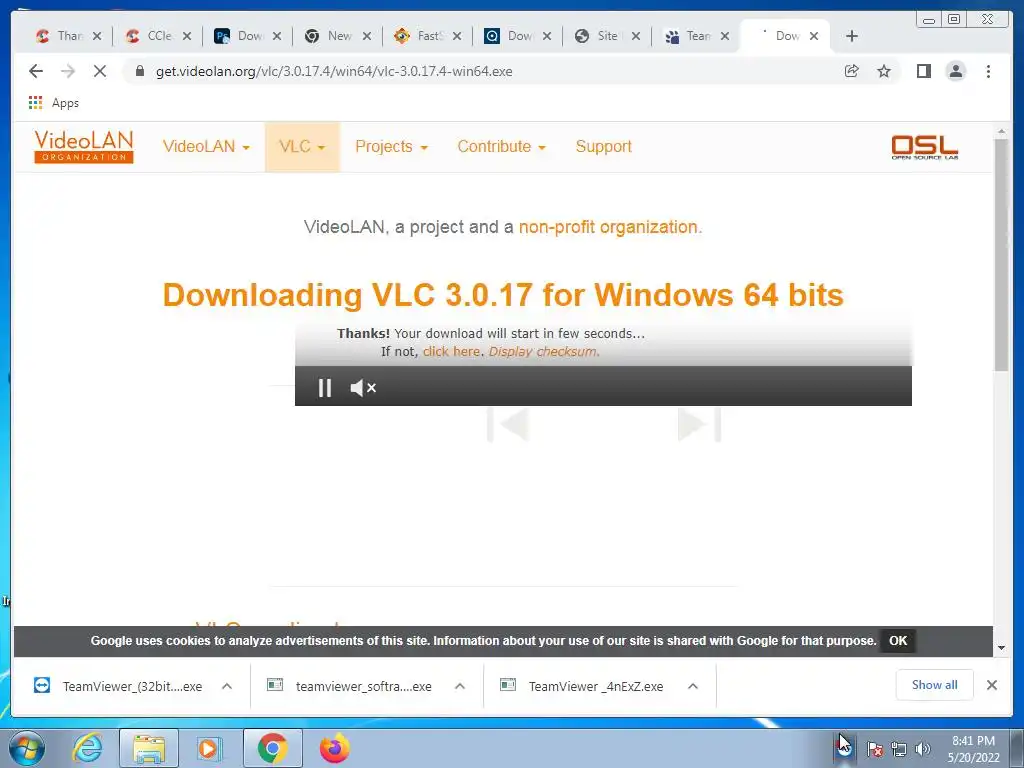The image size is (1024, 768).
Task: Pause the video overlay
Action: click(325, 388)
